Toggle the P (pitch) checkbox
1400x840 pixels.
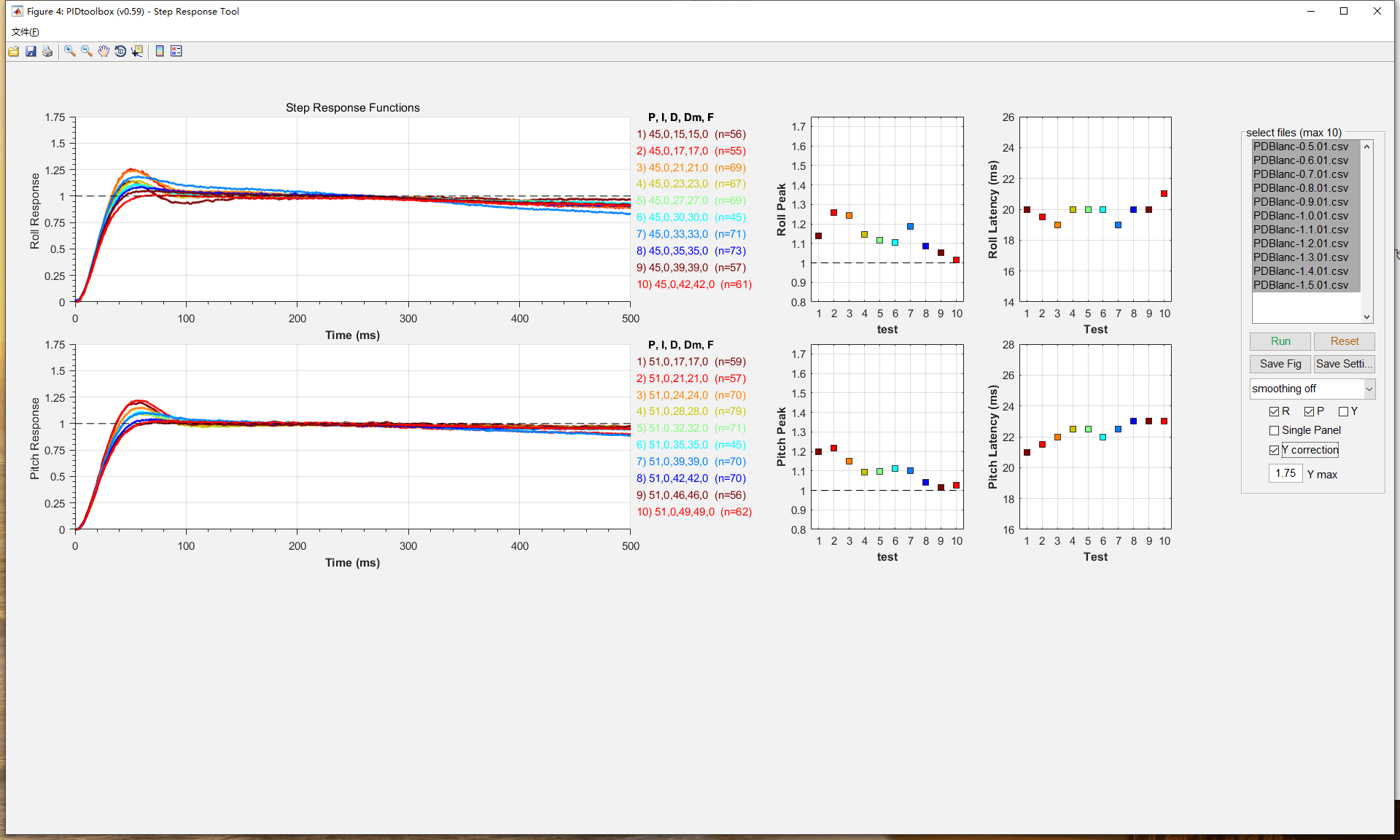1309,411
